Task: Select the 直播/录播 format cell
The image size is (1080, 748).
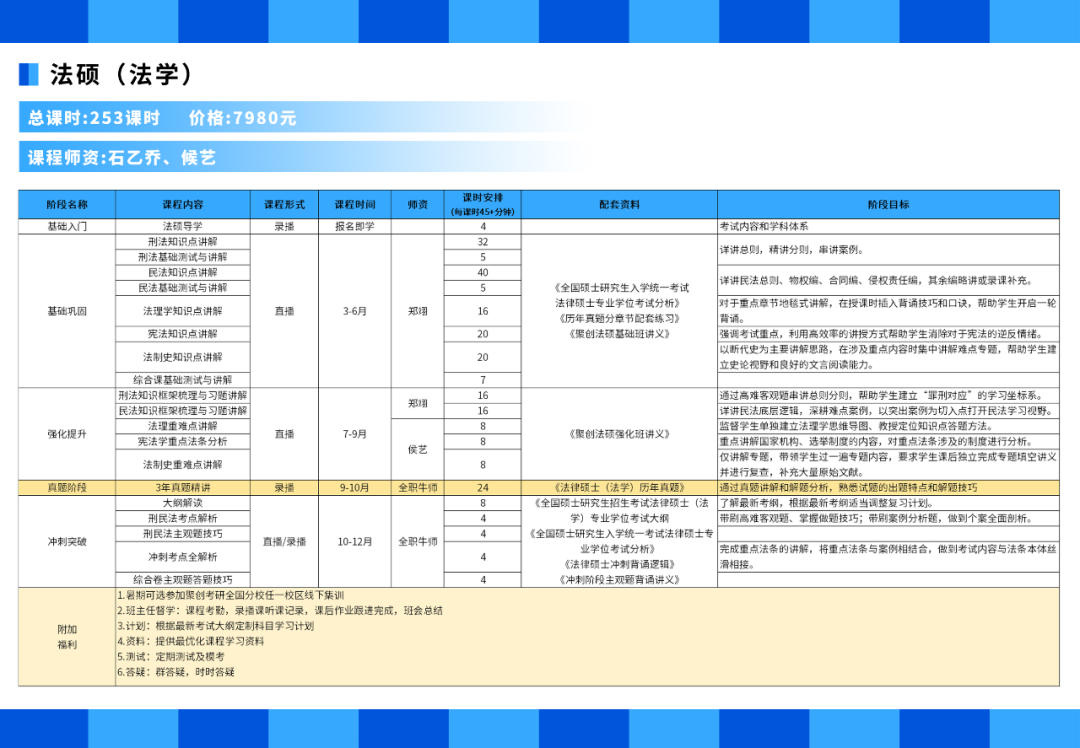Action: tap(284, 541)
